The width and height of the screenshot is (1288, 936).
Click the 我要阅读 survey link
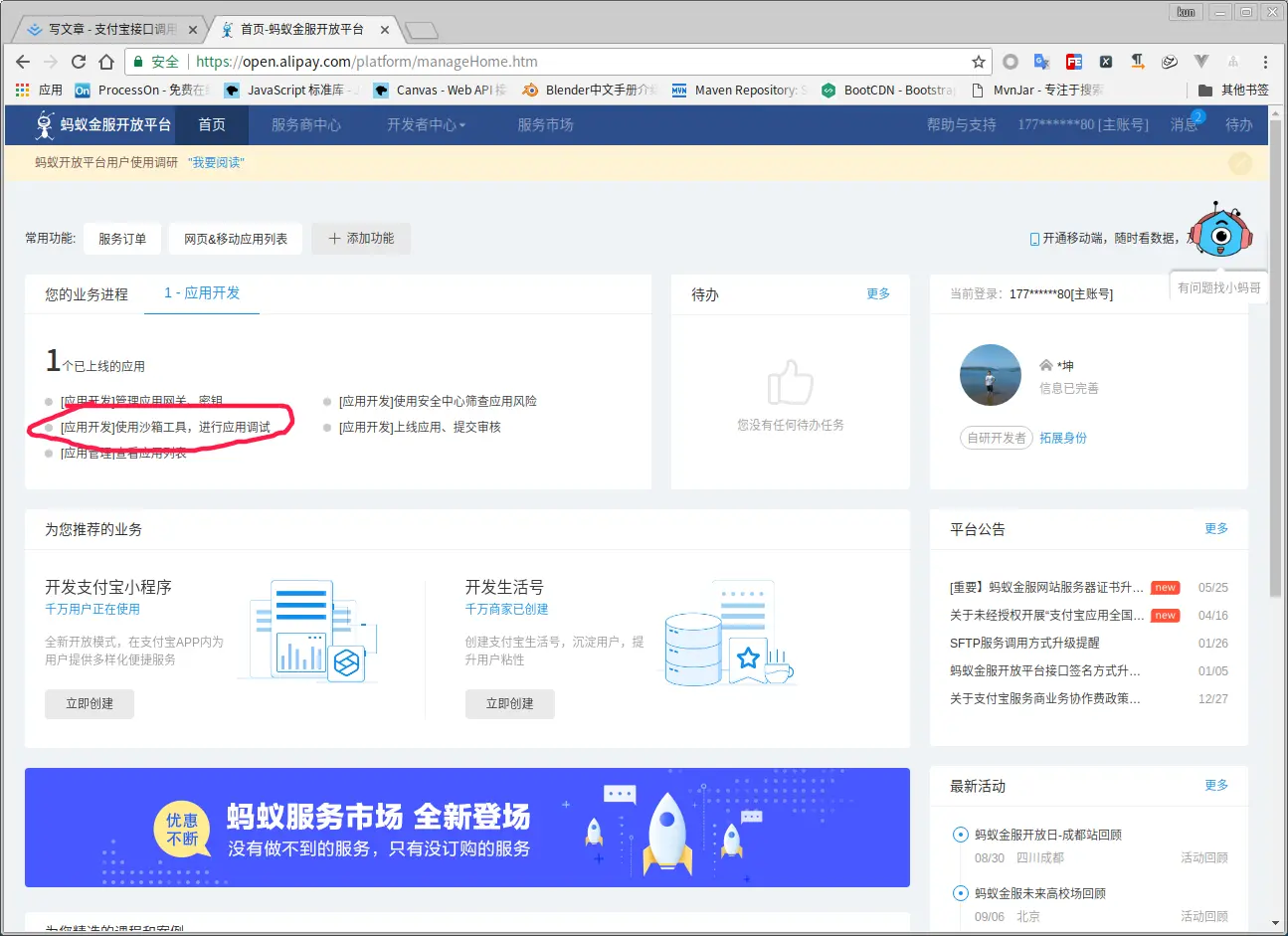click(x=216, y=162)
